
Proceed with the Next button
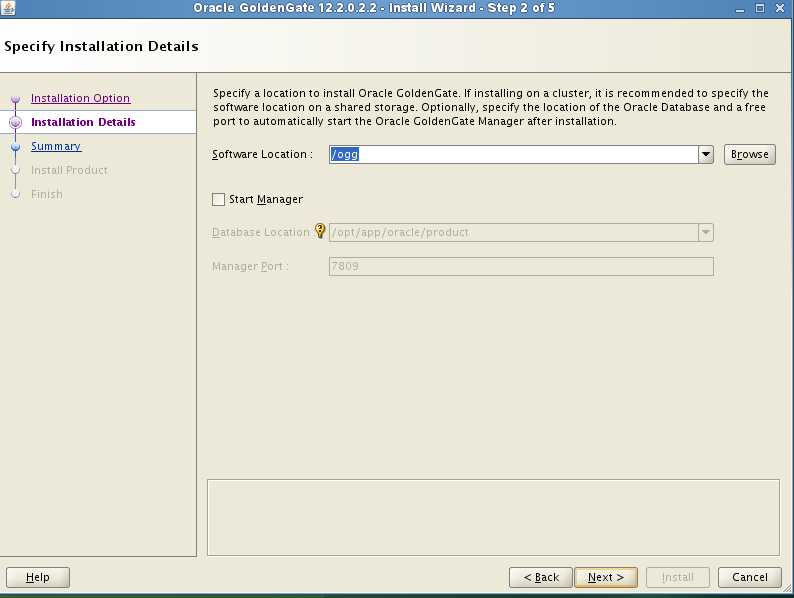pos(606,577)
